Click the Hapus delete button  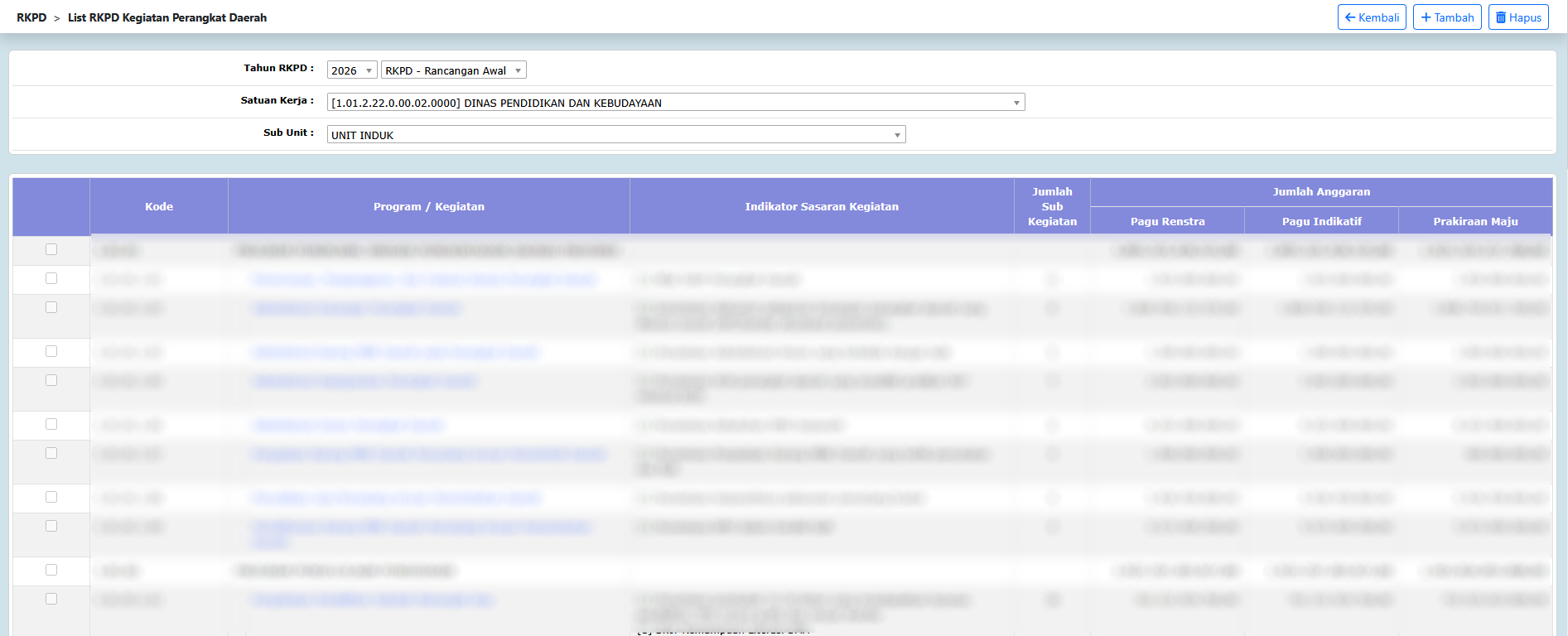coord(1518,17)
